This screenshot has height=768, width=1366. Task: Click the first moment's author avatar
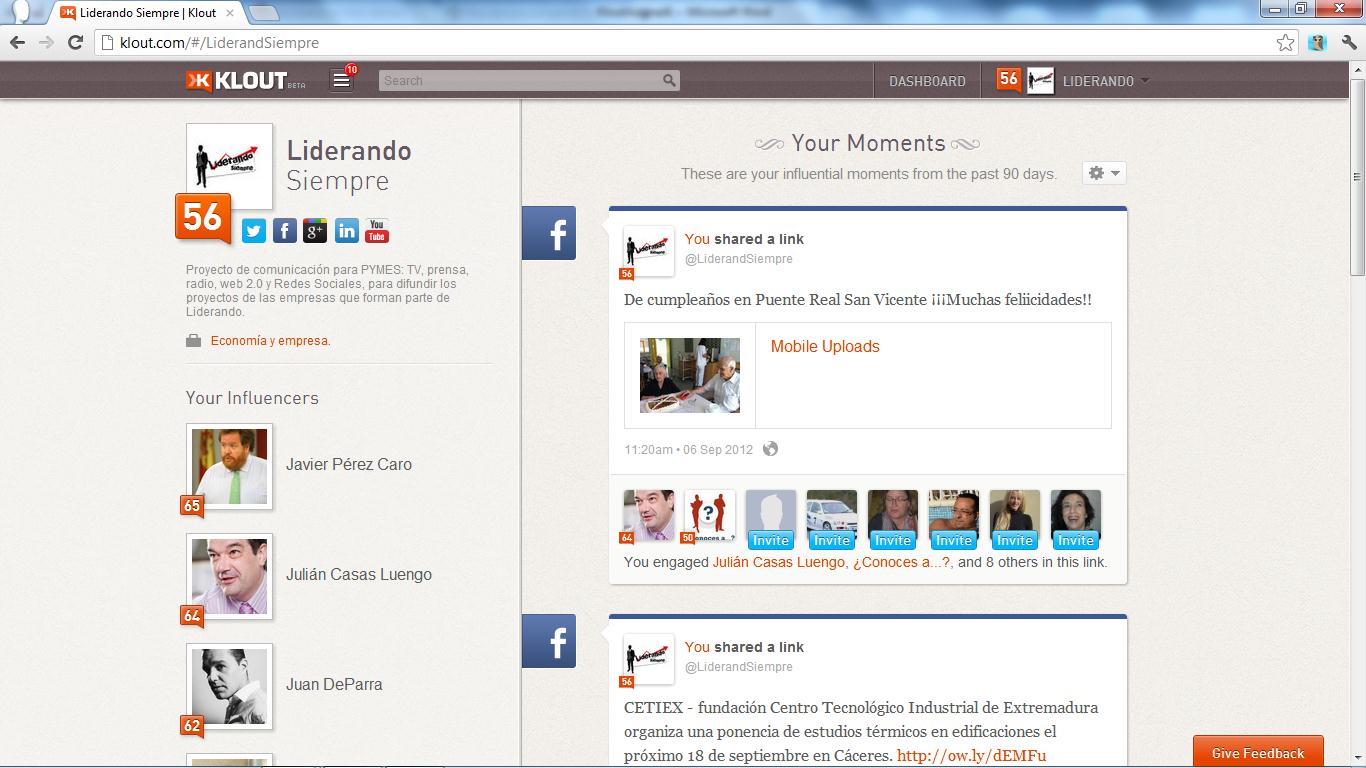click(x=648, y=252)
